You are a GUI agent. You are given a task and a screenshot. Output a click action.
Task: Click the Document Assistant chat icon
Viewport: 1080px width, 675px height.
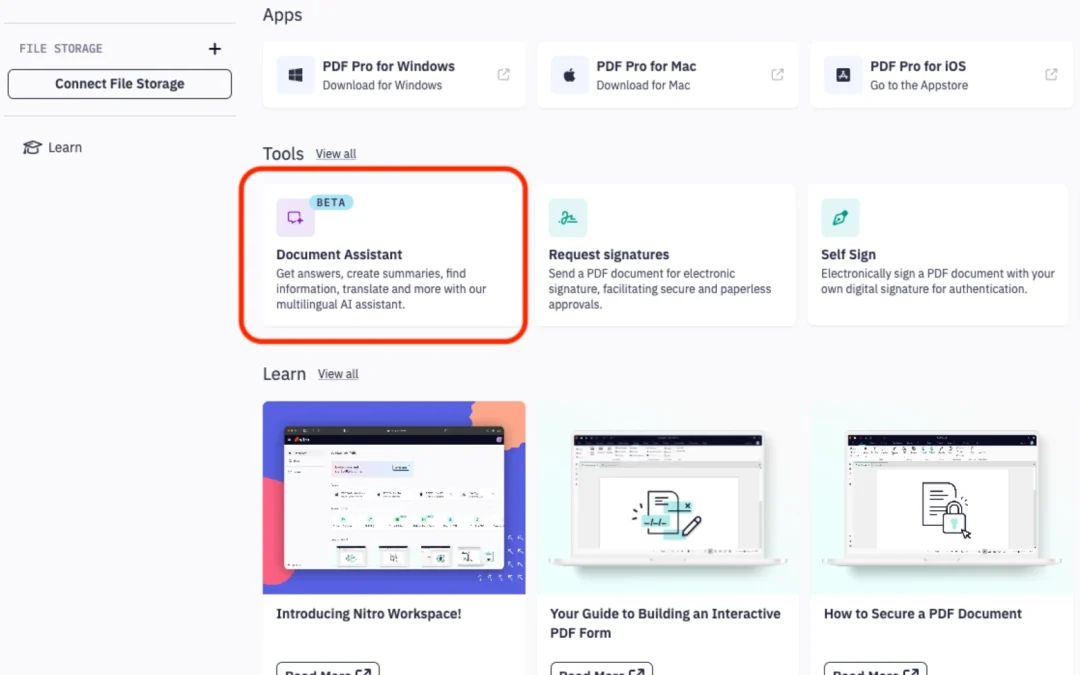coord(295,218)
